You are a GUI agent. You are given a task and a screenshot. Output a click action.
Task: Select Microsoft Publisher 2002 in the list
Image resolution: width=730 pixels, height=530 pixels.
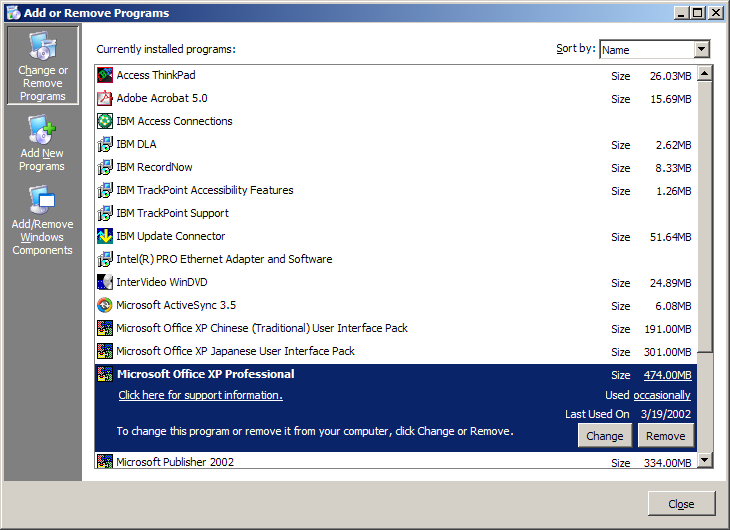[x=396, y=462]
